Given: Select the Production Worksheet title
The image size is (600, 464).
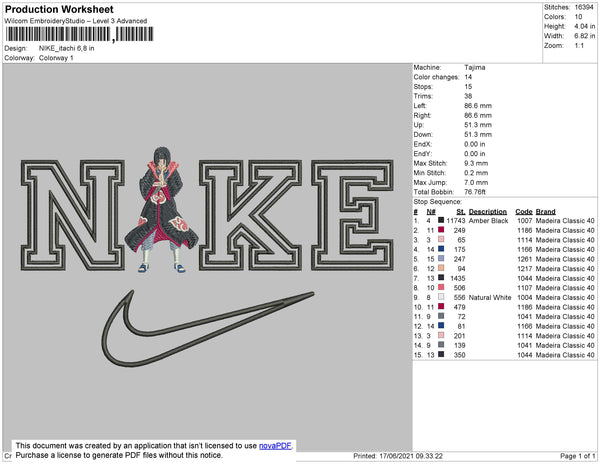Looking at the screenshot, I should coord(59,9).
